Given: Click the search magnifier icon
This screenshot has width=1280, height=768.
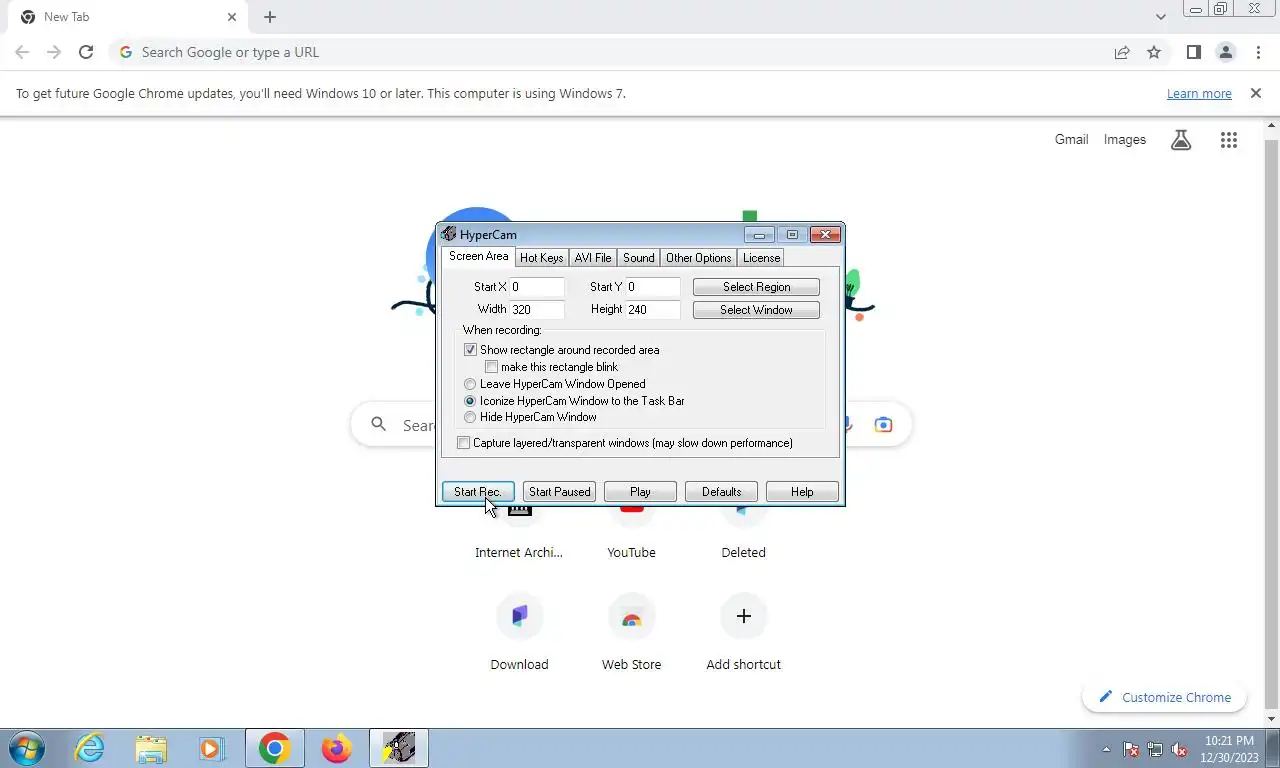Looking at the screenshot, I should (x=378, y=424).
